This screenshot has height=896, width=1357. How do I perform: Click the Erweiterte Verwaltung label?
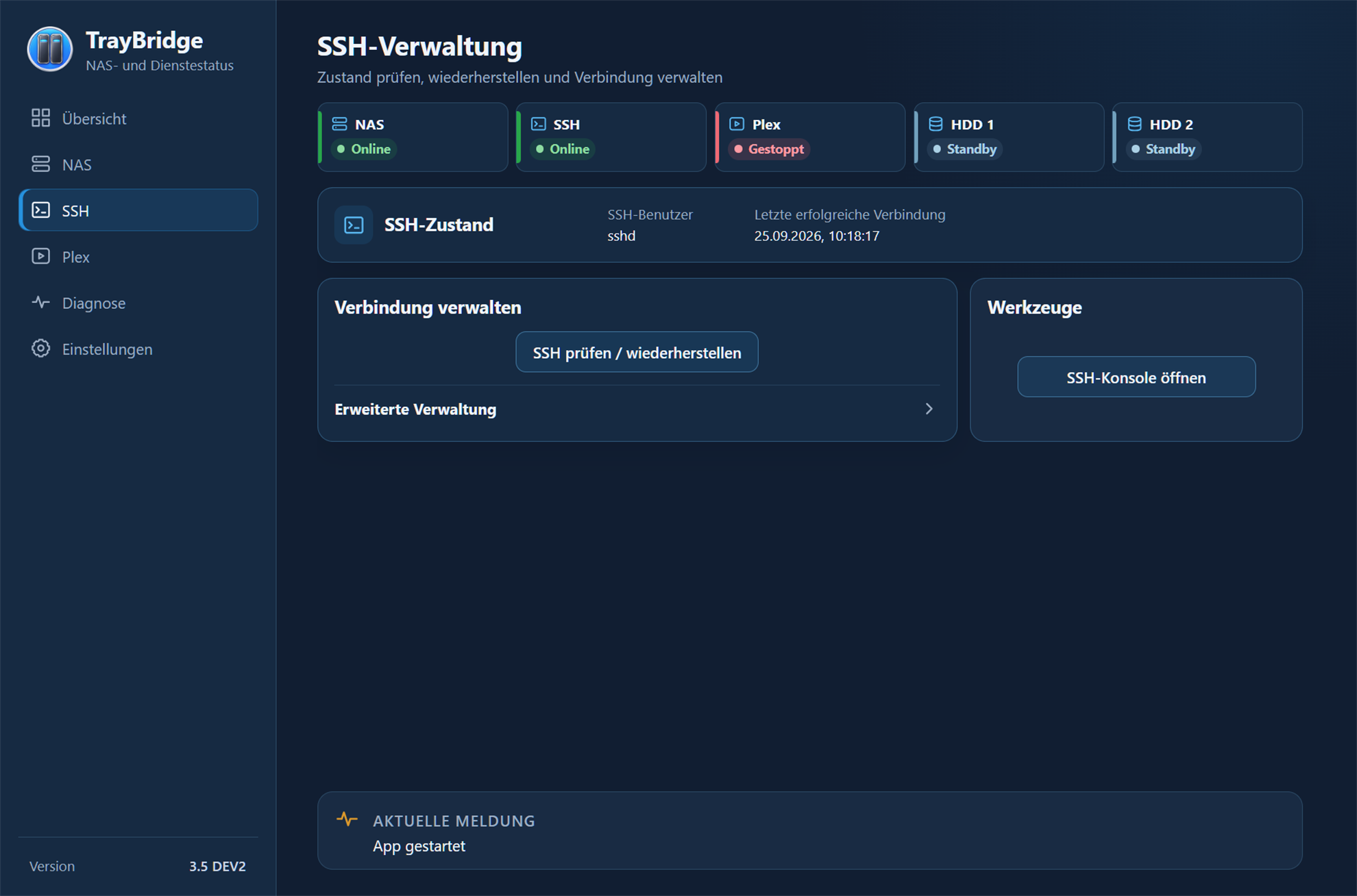coord(415,409)
